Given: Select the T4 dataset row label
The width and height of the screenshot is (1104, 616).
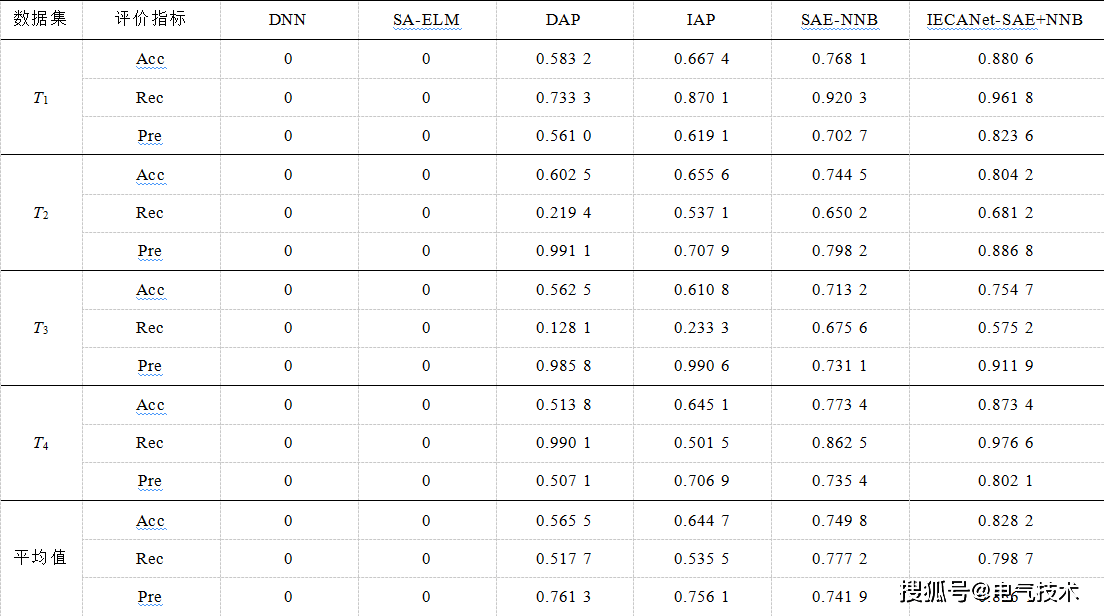Looking at the screenshot, I should (x=40, y=443).
